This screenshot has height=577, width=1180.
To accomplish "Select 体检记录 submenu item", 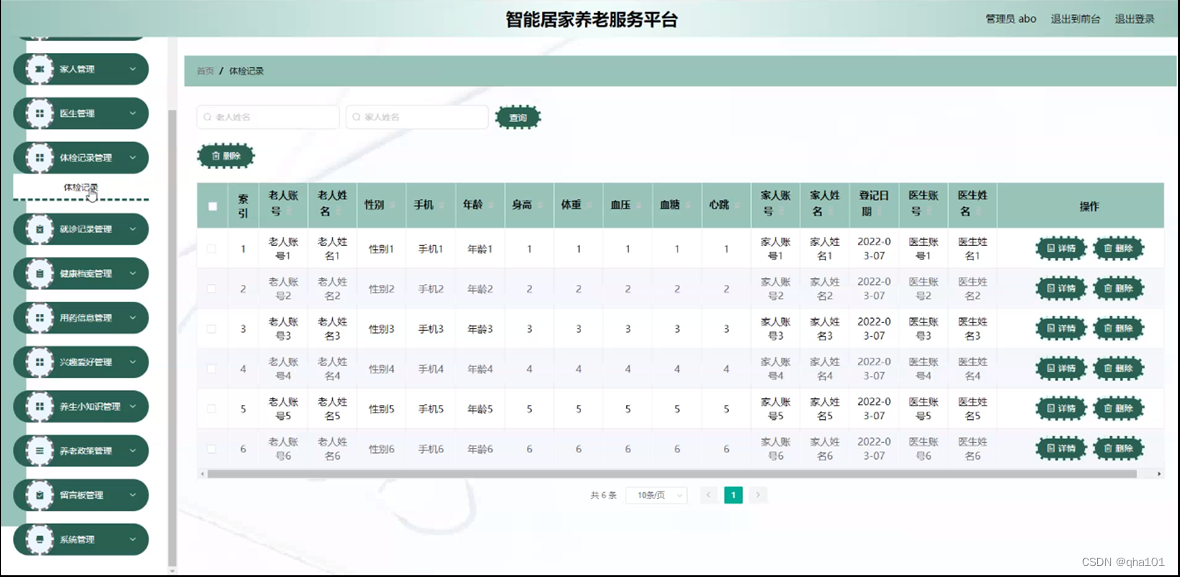I will point(81,187).
